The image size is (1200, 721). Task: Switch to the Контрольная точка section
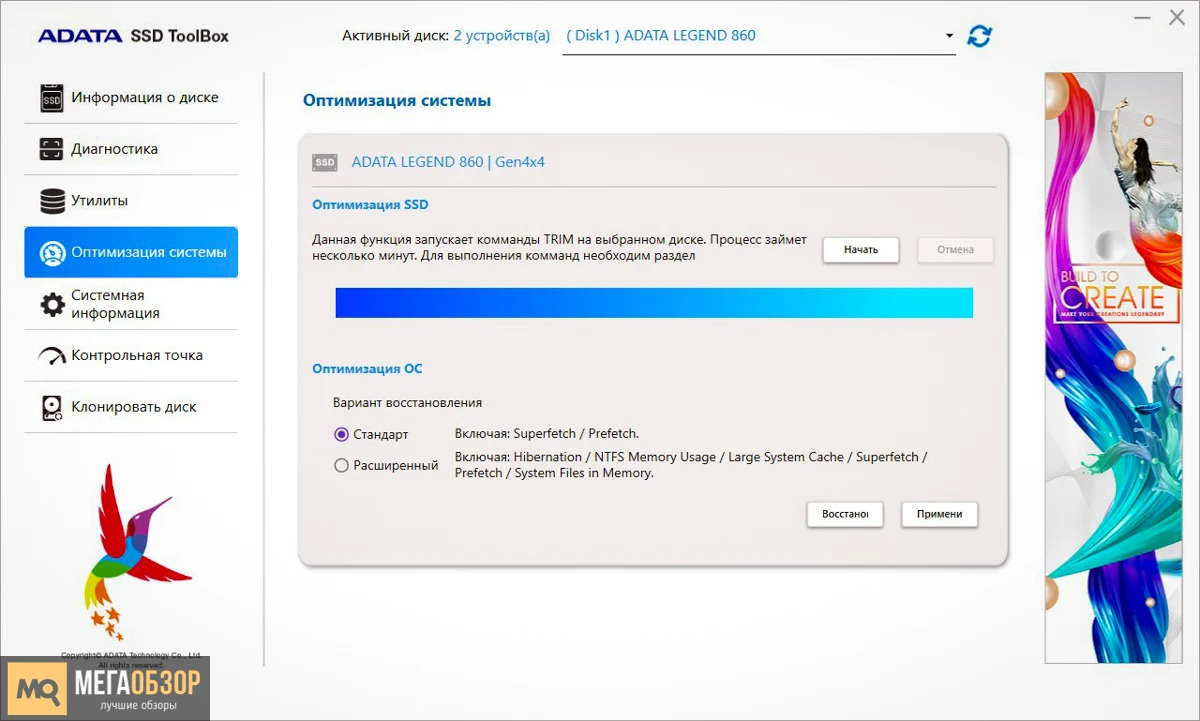tap(131, 356)
